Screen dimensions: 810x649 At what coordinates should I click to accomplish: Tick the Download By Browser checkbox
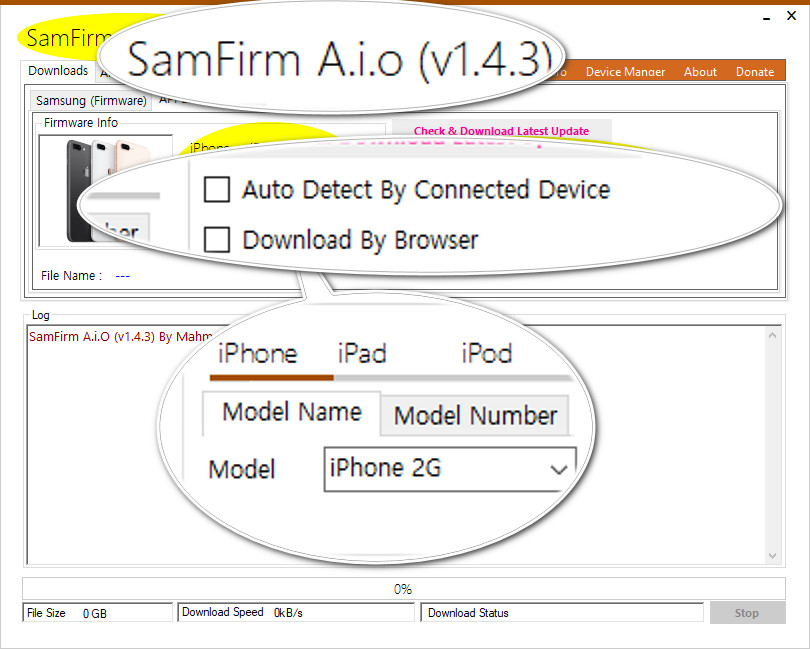(x=216, y=240)
